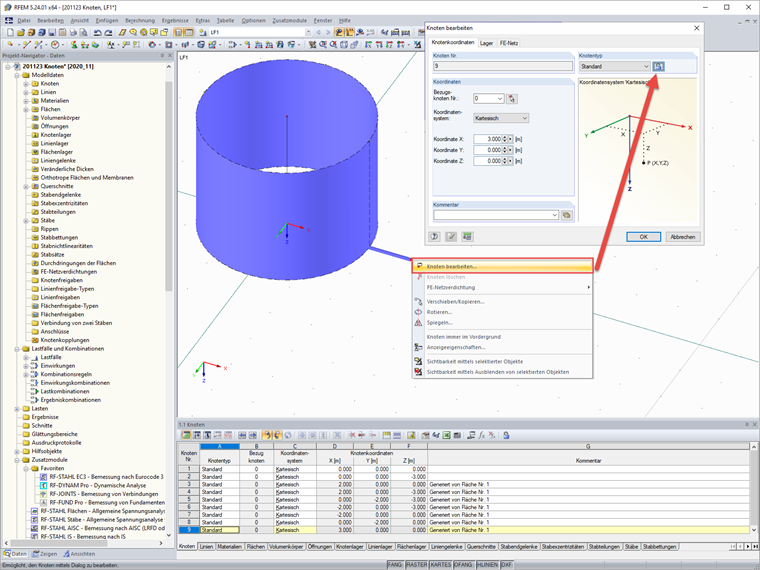The height and width of the screenshot is (570, 760).
Task: Click the formula fx icon in table toolbar
Action: 481,435
